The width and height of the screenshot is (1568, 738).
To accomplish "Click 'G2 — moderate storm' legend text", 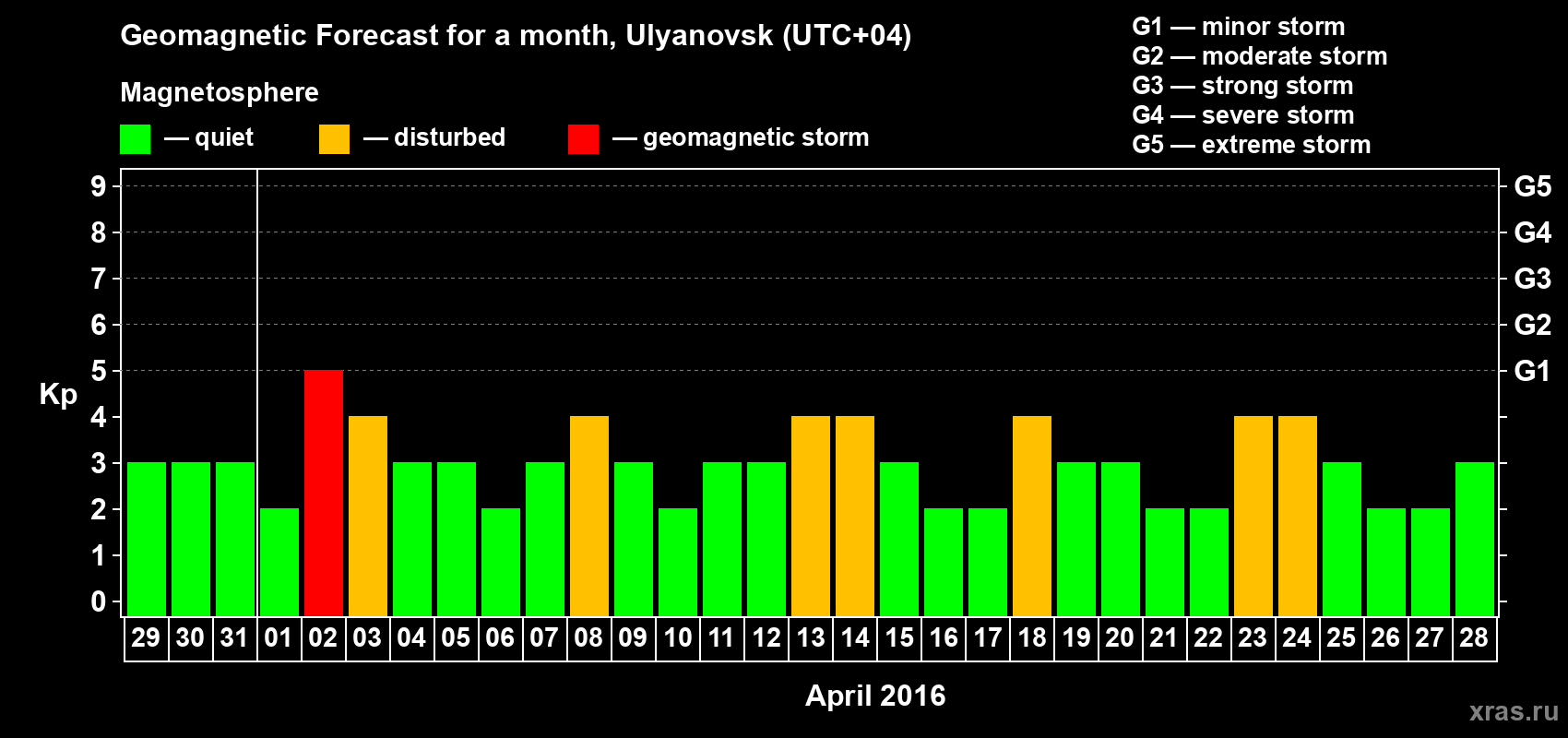I will coord(1260,56).
